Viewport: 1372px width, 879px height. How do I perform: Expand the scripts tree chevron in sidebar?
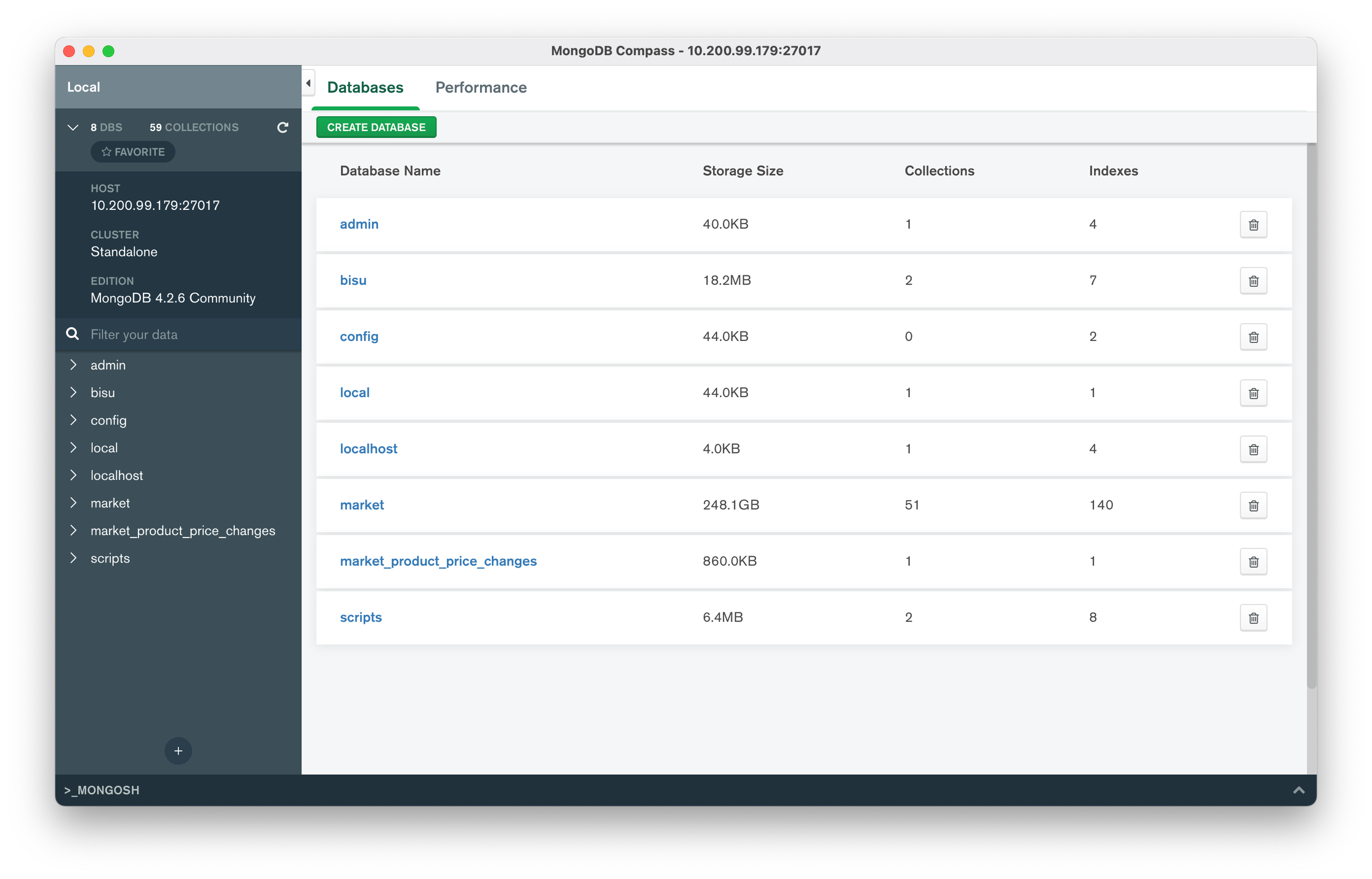[x=73, y=558]
